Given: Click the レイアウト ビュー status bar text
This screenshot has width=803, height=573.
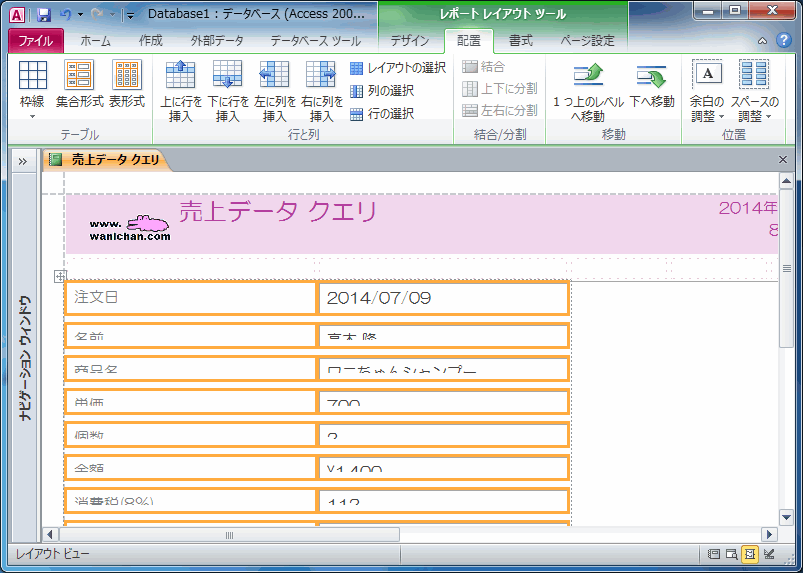Looking at the screenshot, I should [52, 554].
